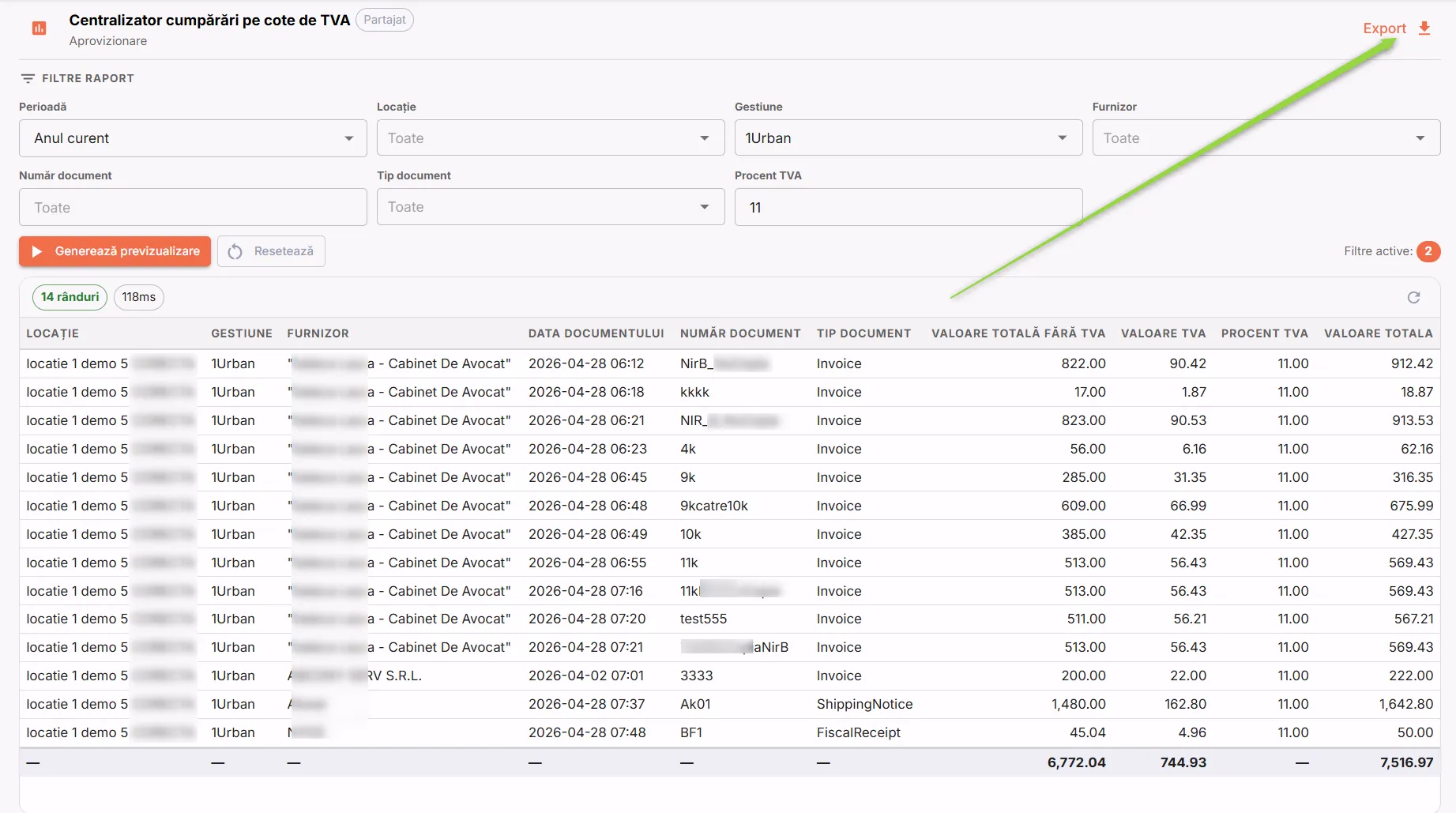Click the Număr document input field
The width and height of the screenshot is (1456, 813).
click(x=193, y=207)
